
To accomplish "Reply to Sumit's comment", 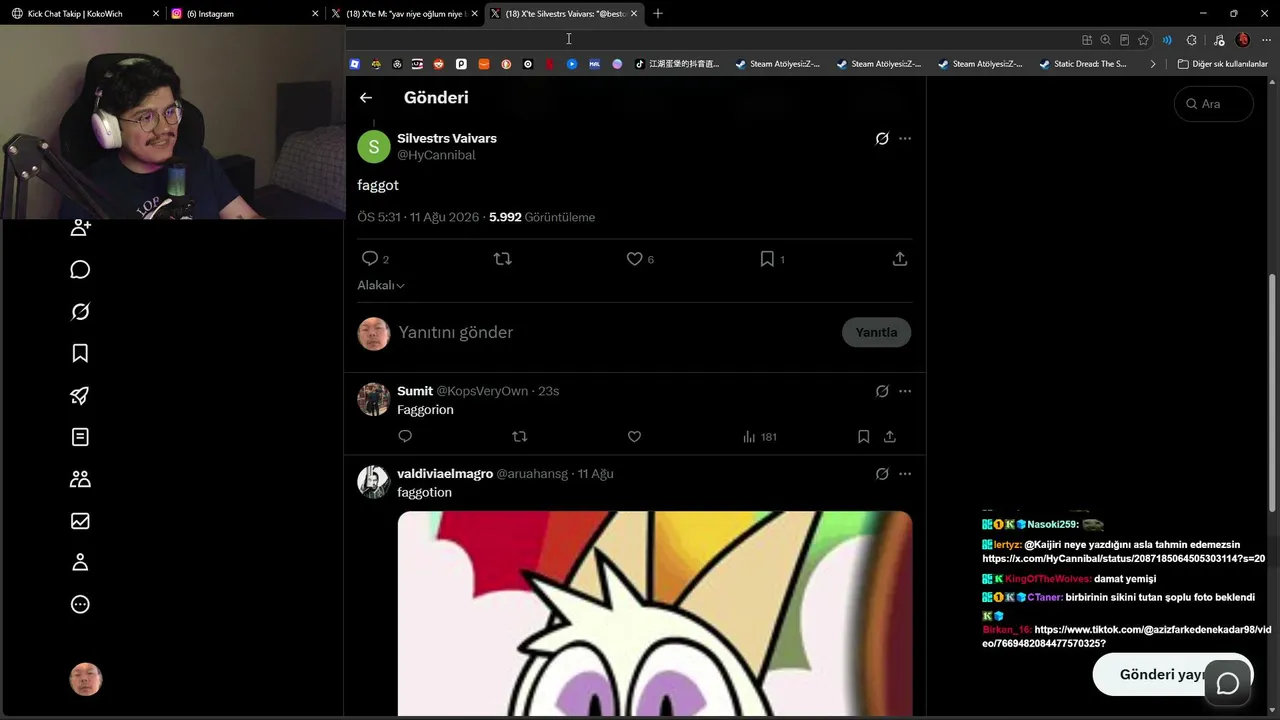I will 405,437.
